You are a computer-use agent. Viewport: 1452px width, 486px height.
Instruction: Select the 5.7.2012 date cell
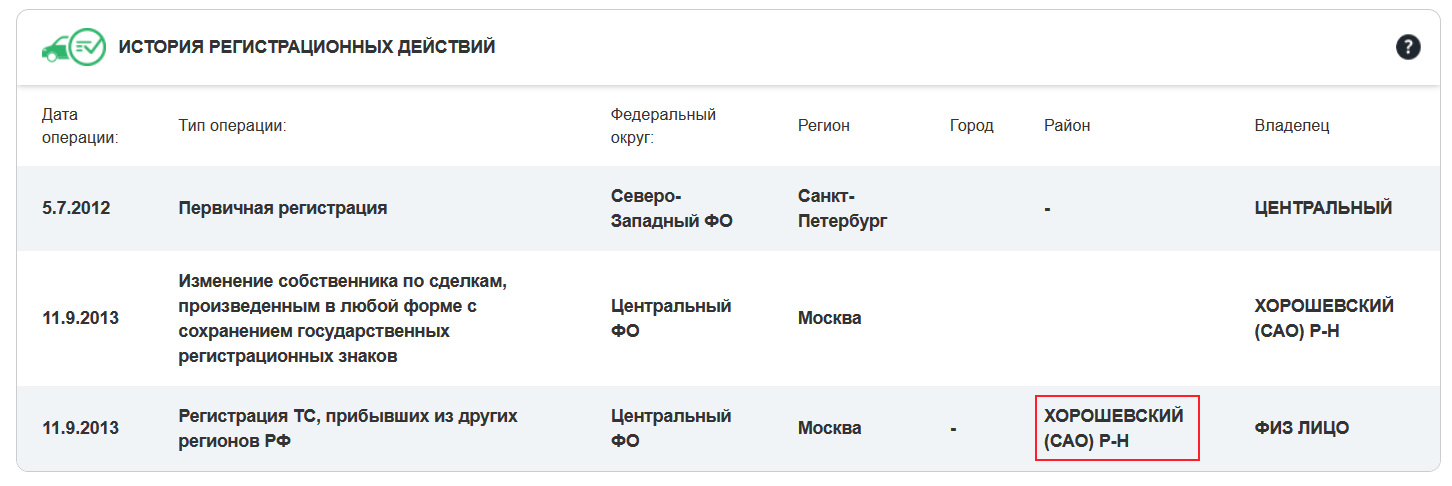click(76, 208)
